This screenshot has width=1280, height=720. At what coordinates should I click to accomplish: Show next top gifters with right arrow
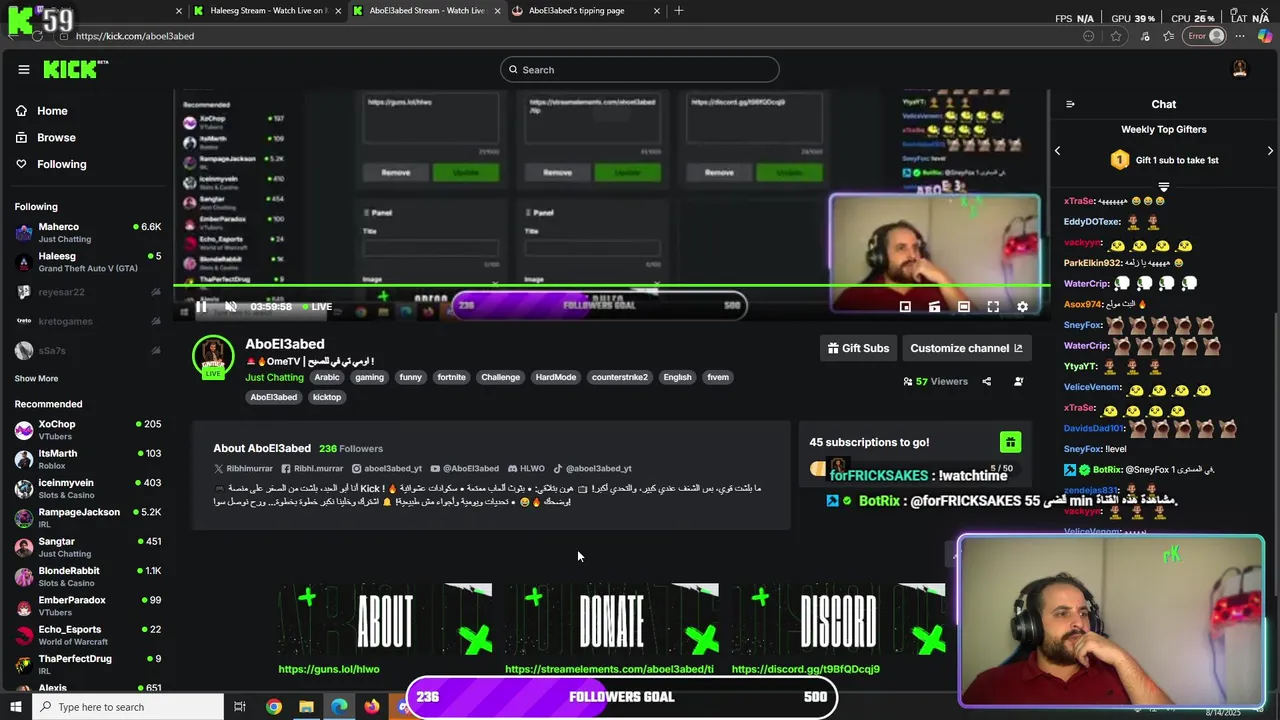[1270, 151]
